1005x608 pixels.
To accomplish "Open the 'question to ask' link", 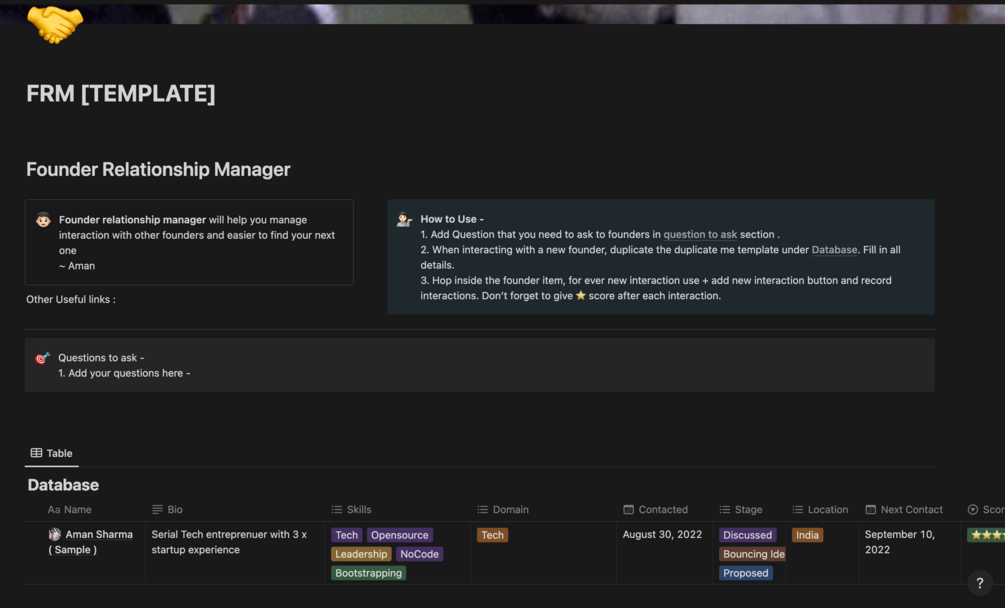I will tap(700, 234).
